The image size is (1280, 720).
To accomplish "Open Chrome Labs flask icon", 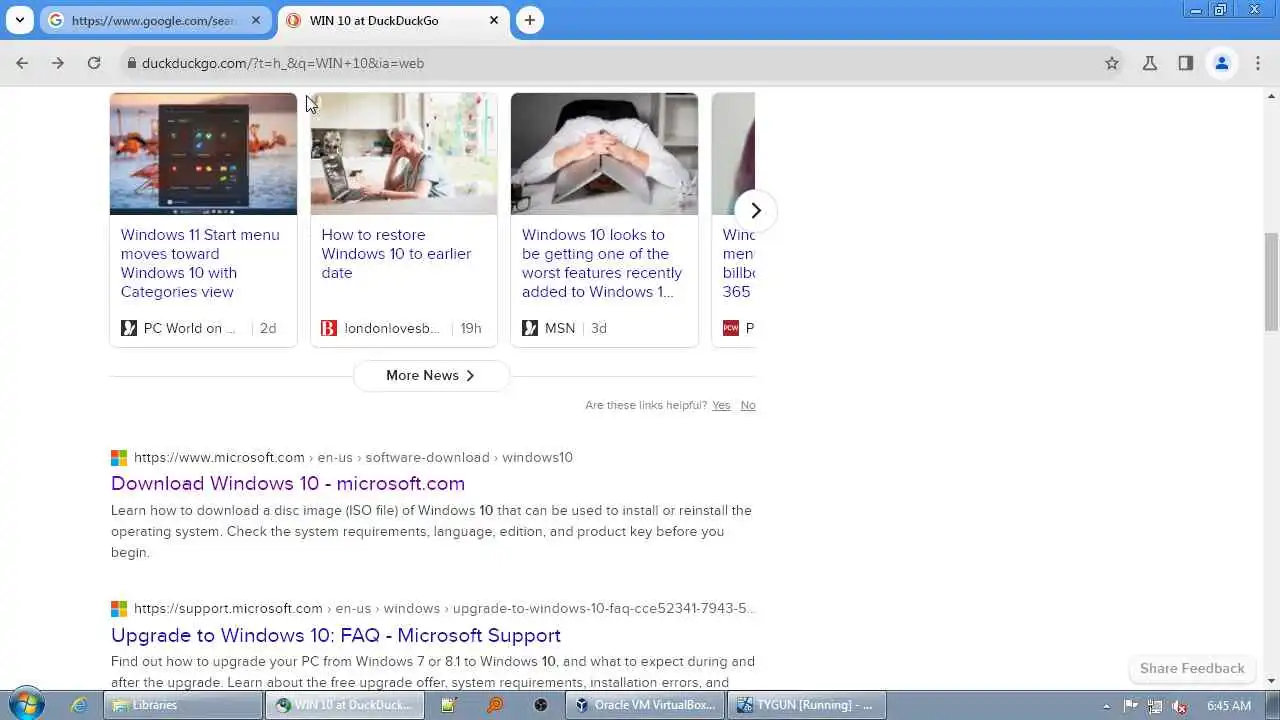I will (1150, 63).
